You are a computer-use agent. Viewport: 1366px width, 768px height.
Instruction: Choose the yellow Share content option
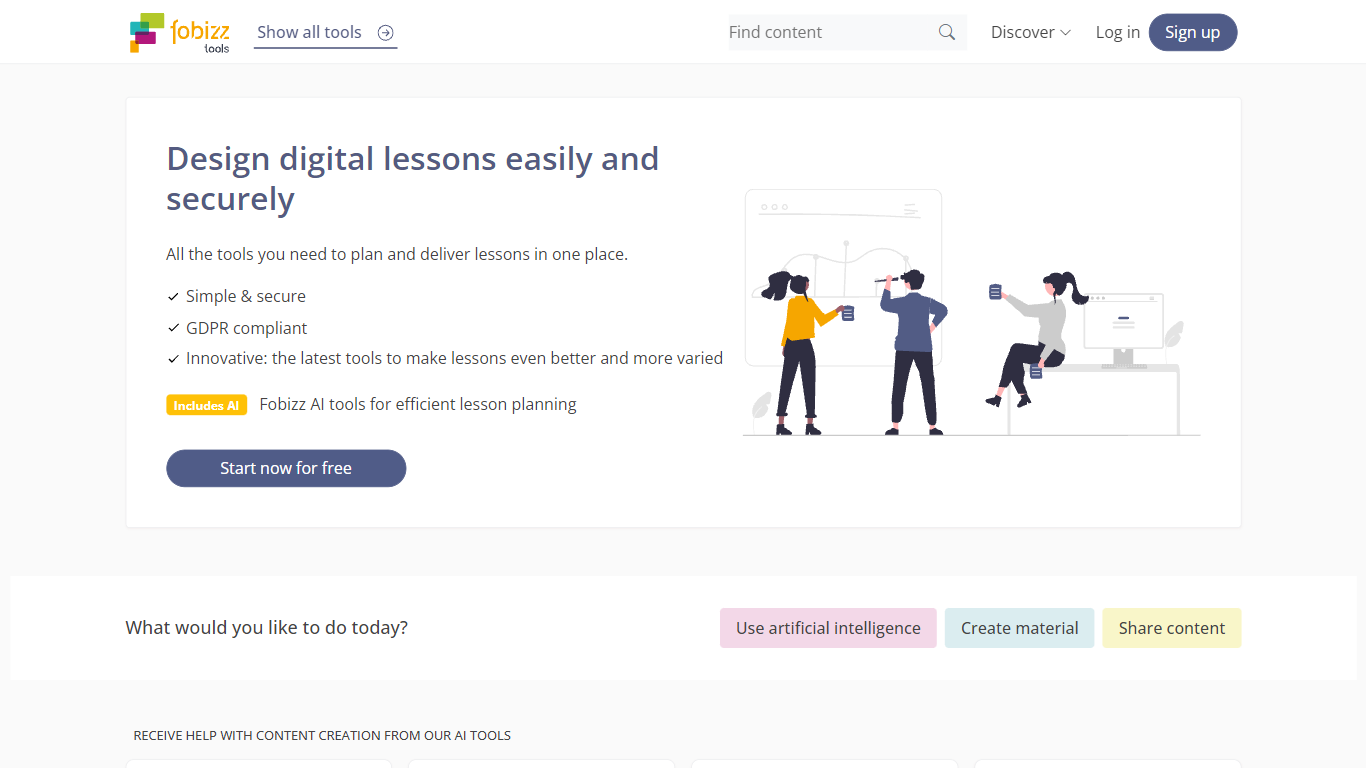pos(1171,628)
